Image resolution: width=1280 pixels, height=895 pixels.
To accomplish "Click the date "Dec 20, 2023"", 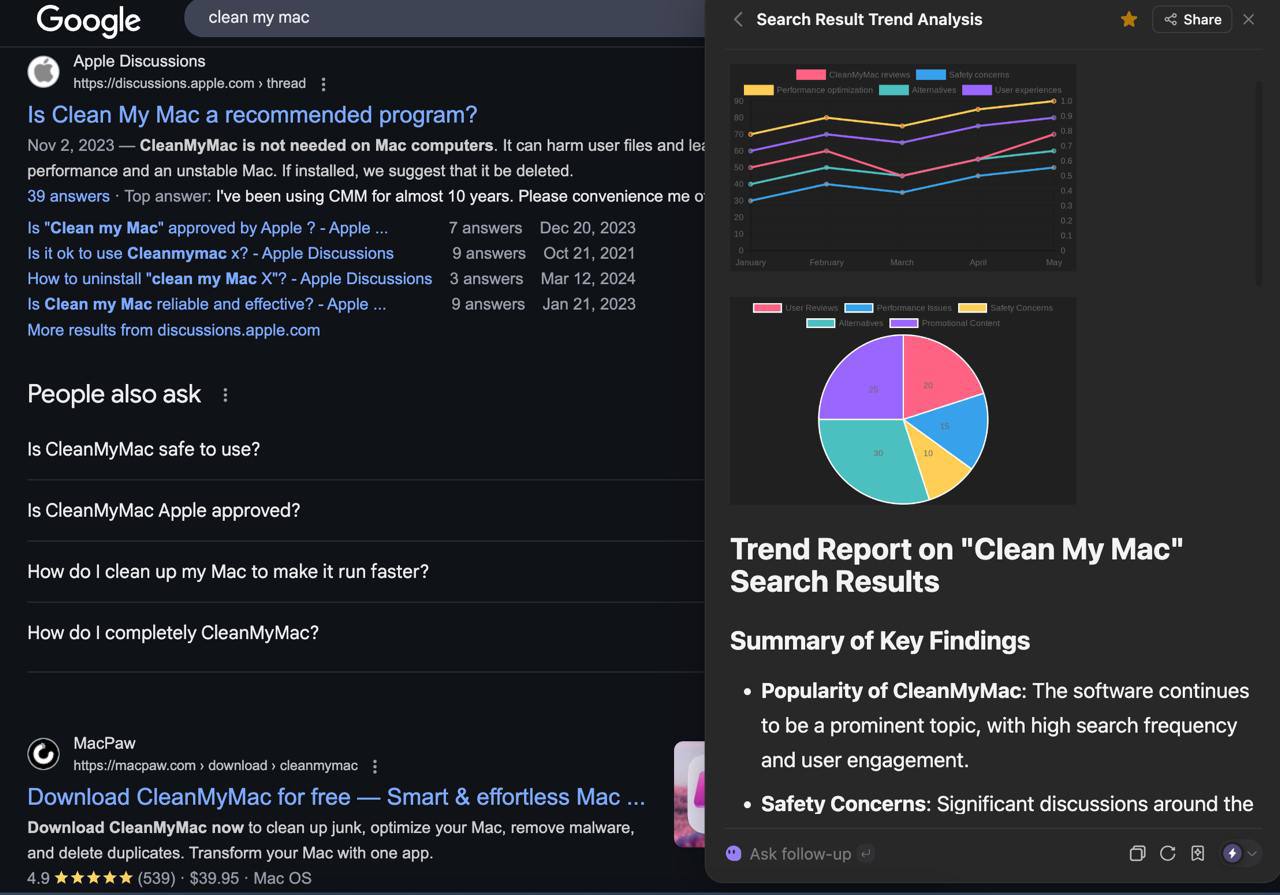I will [588, 228].
